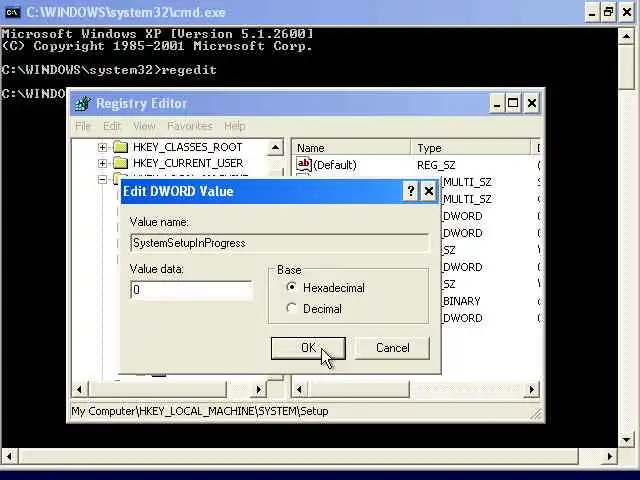This screenshot has width=640, height=480.
Task: Click the cmd.exe title bar icon
Action: pyautogui.click(x=12, y=12)
